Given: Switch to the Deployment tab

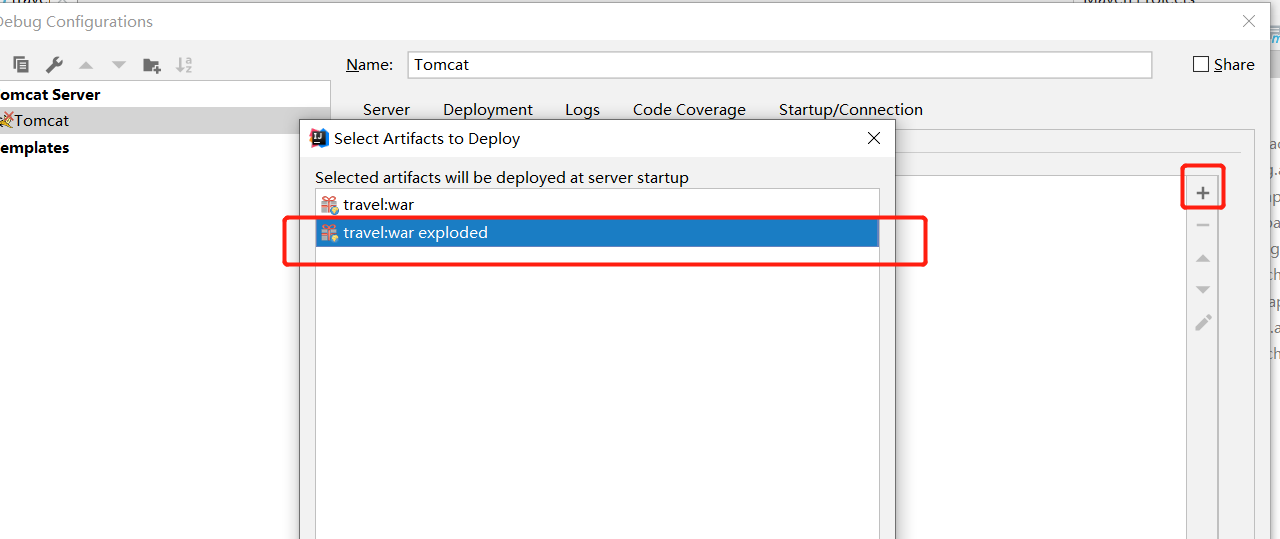Looking at the screenshot, I should point(488,110).
